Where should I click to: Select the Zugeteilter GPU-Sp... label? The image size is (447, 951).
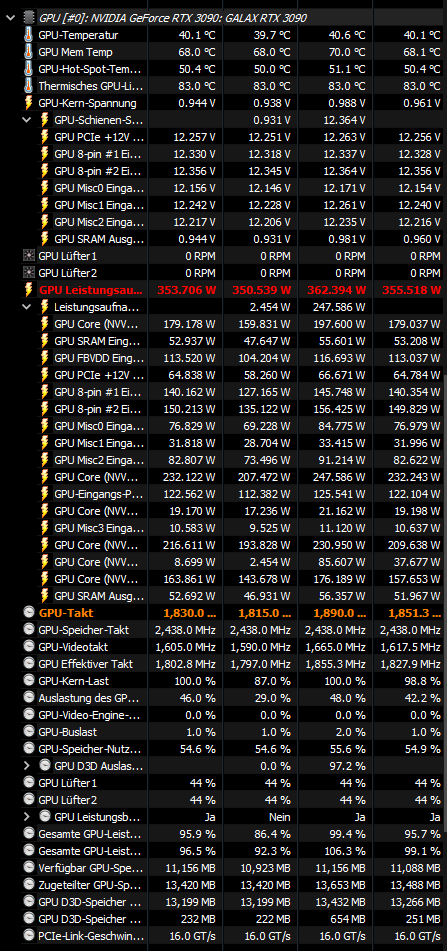tap(90, 884)
